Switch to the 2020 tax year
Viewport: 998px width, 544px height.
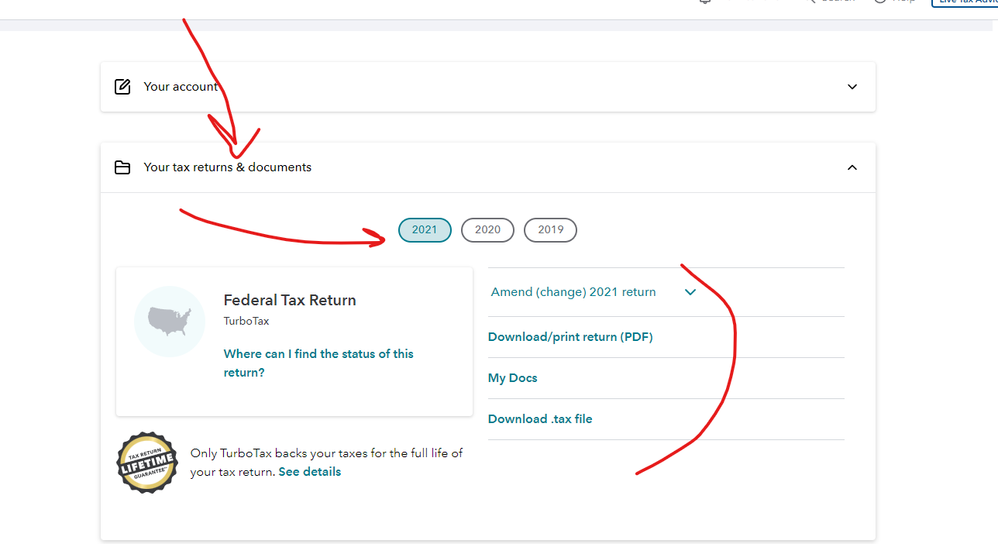tap(488, 230)
